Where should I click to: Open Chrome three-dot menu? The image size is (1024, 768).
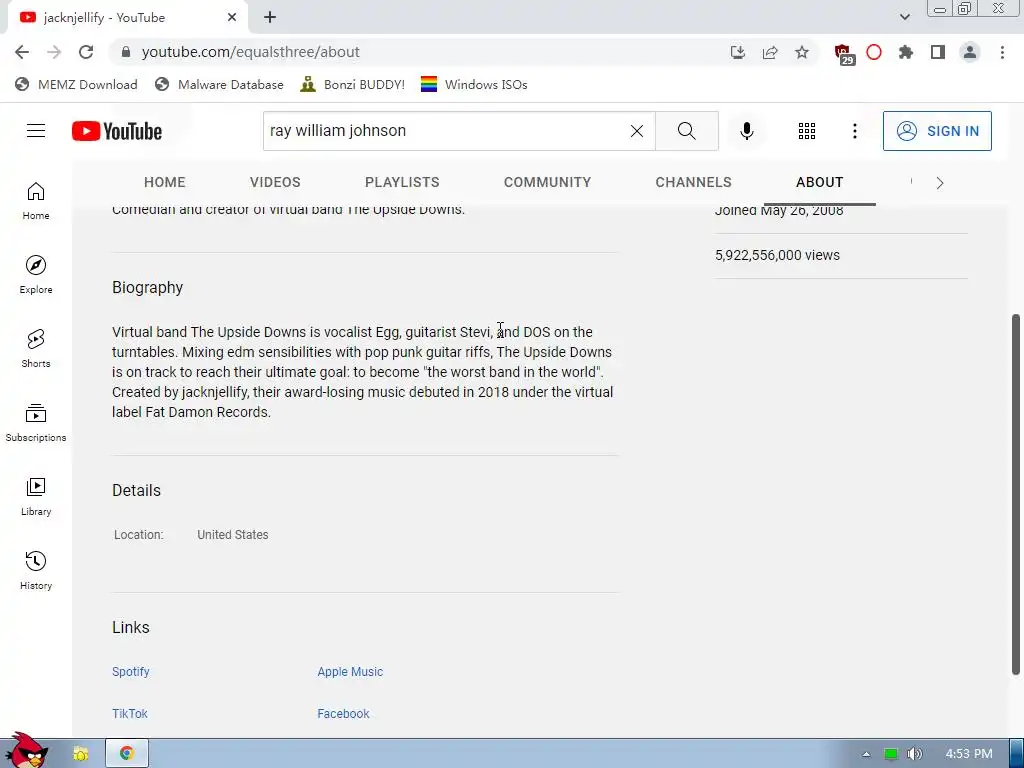(1002, 52)
